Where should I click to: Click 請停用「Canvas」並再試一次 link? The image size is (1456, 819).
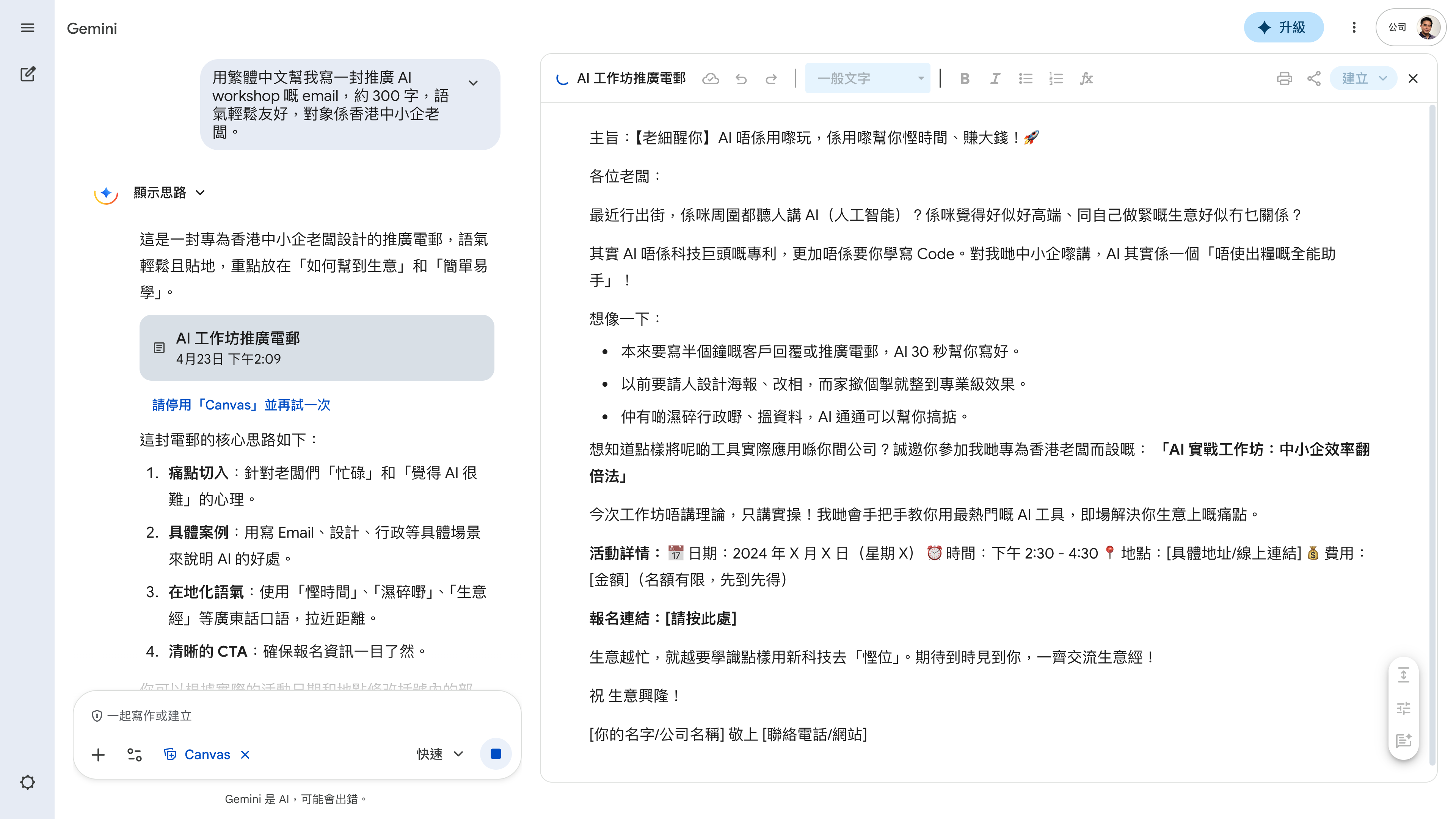(x=241, y=405)
